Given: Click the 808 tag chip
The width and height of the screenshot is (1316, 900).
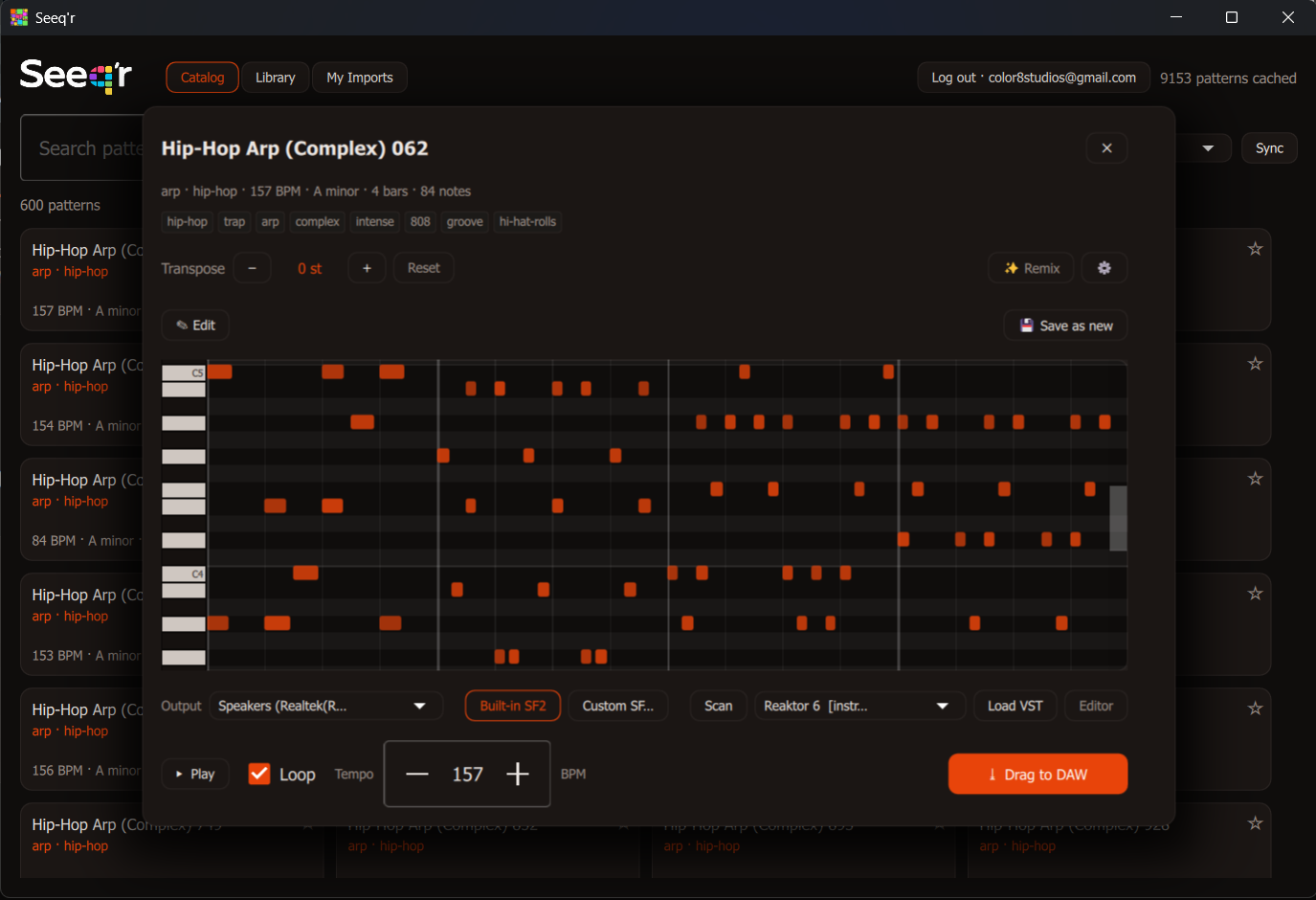Looking at the screenshot, I should (x=420, y=222).
